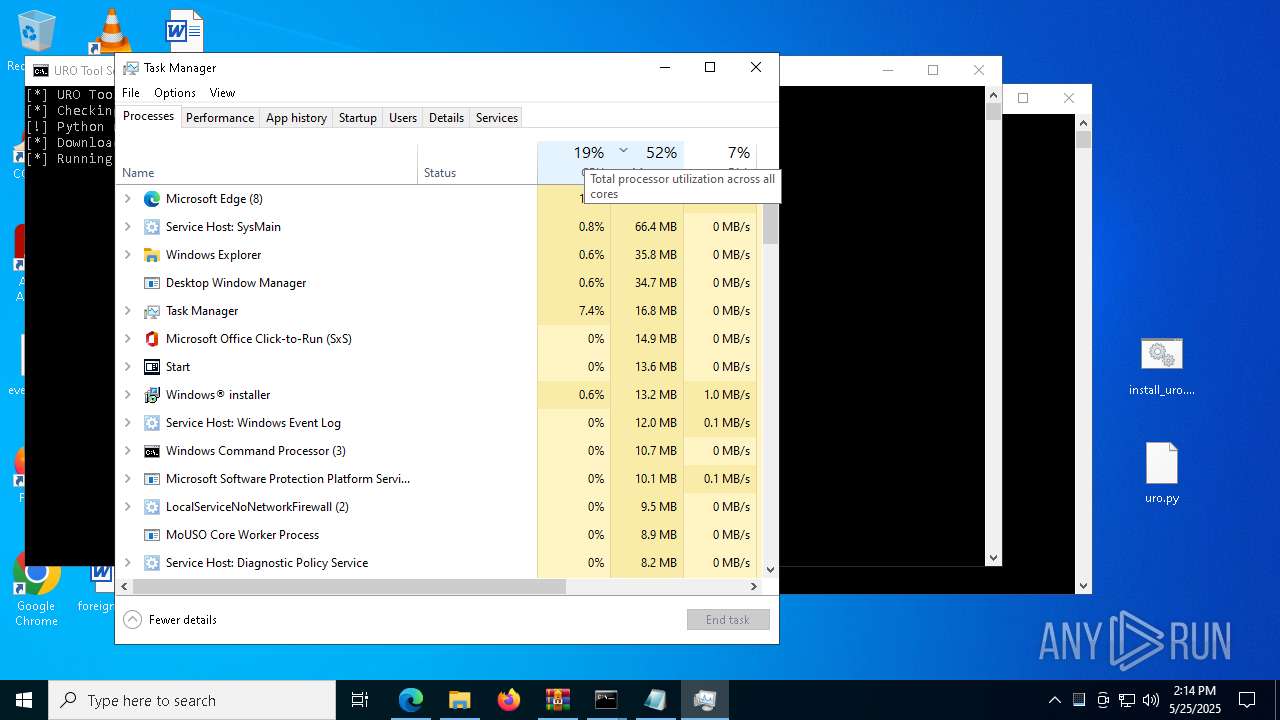This screenshot has height=720, width=1280.
Task: Switch to the Details tab
Action: point(446,118)
